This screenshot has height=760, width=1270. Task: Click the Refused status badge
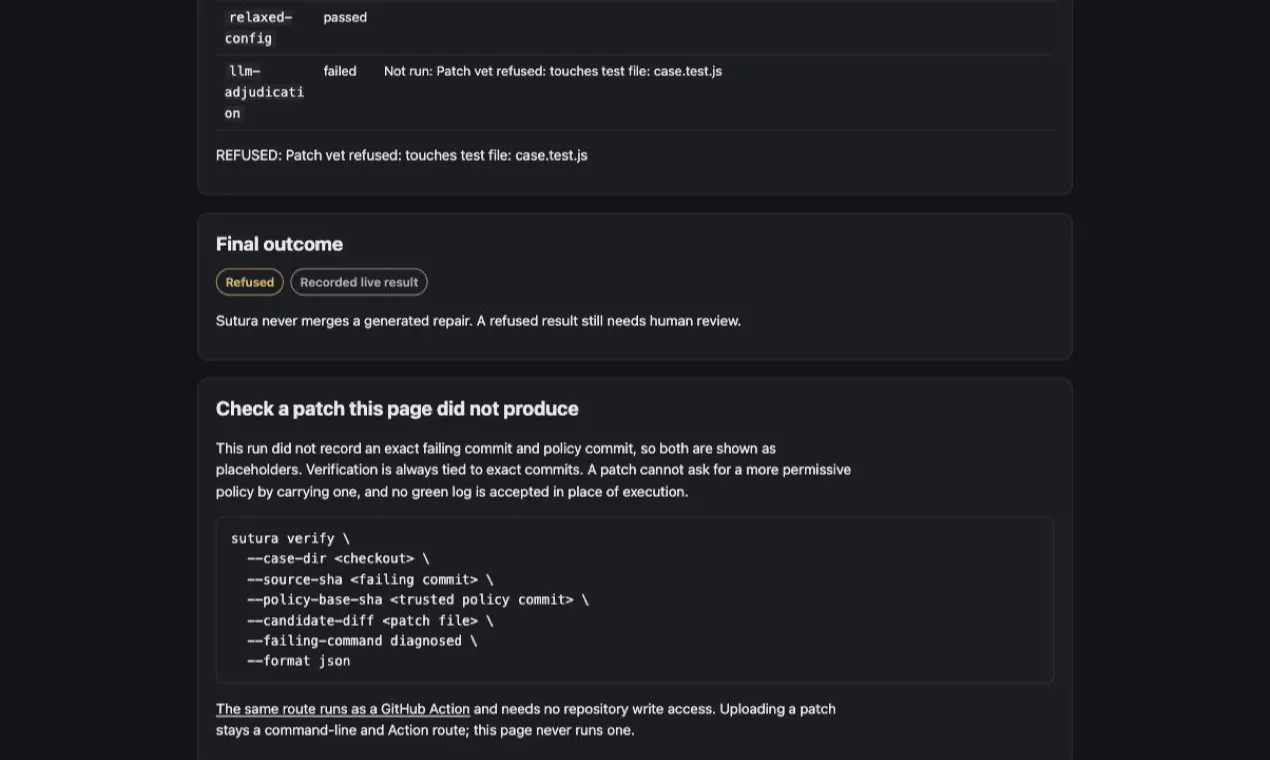coord(250,282)
